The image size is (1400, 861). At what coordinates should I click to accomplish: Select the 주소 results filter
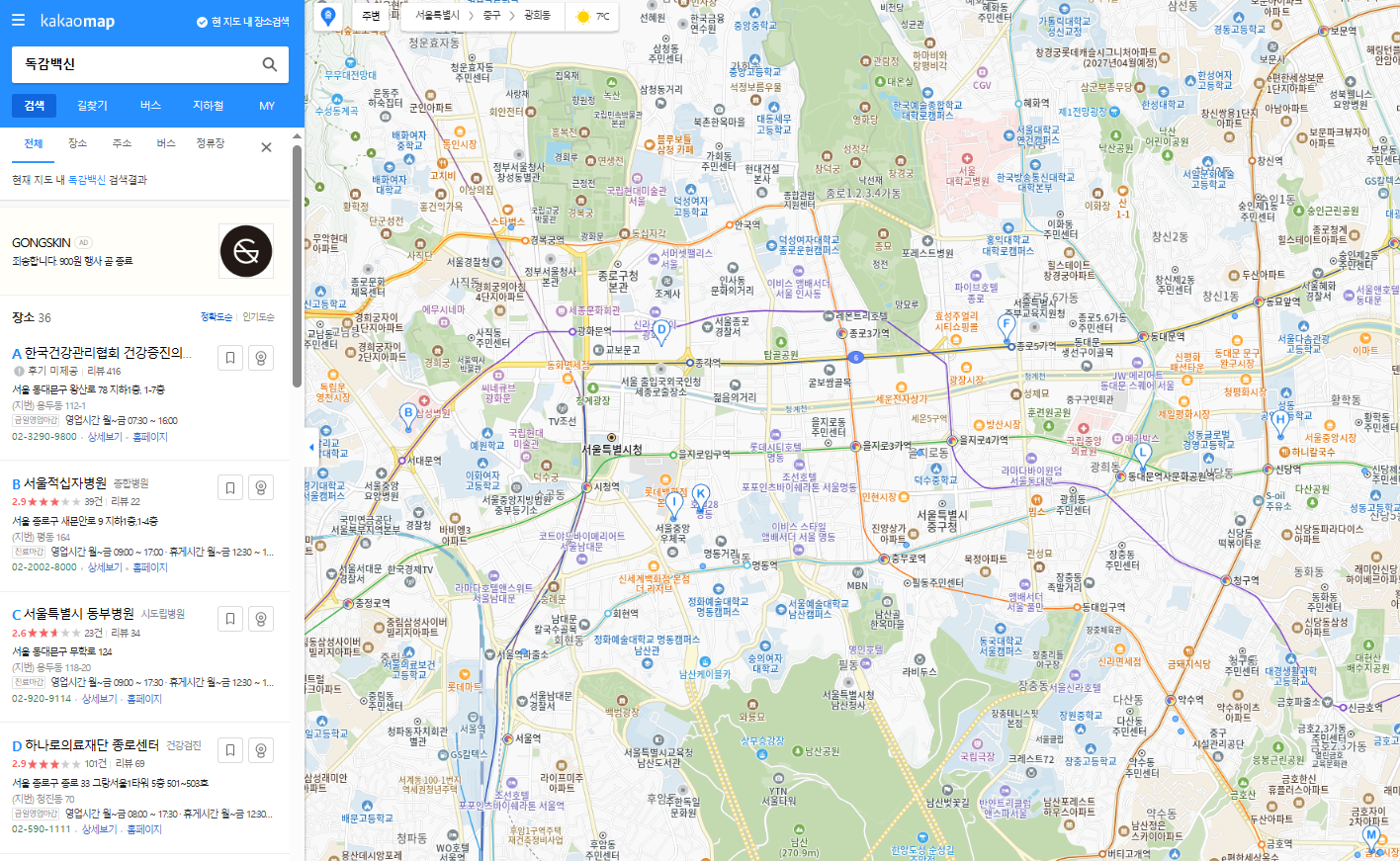click(122, 144)
